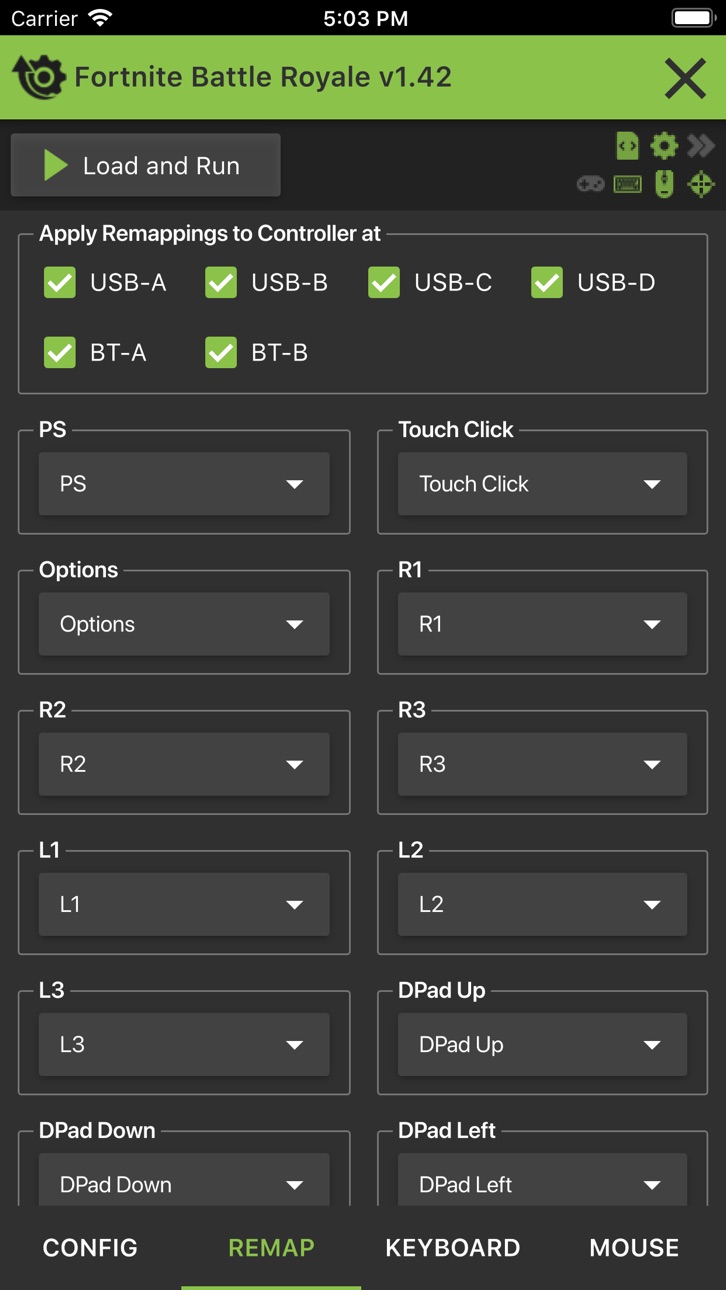
Task: Click the Titan app logo in header
Action: click(38, 77)
